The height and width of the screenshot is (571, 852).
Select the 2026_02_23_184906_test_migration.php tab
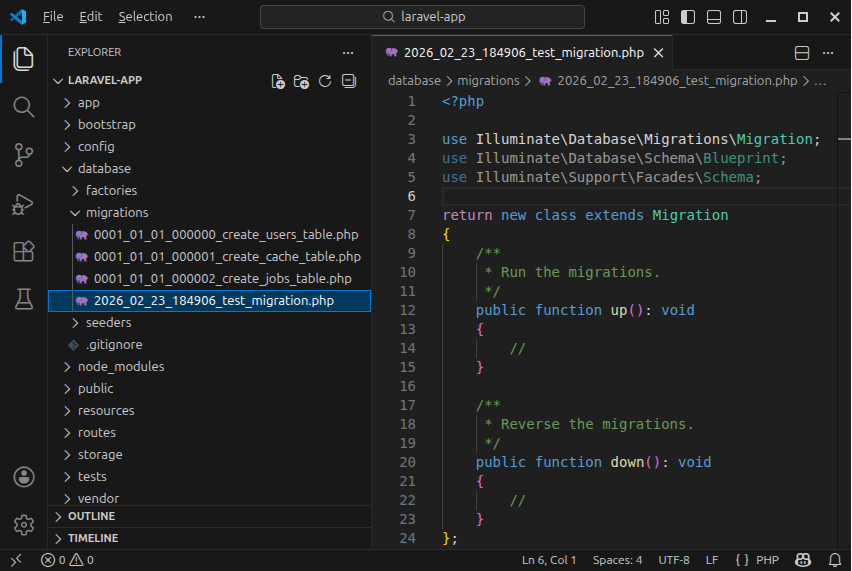522,53
